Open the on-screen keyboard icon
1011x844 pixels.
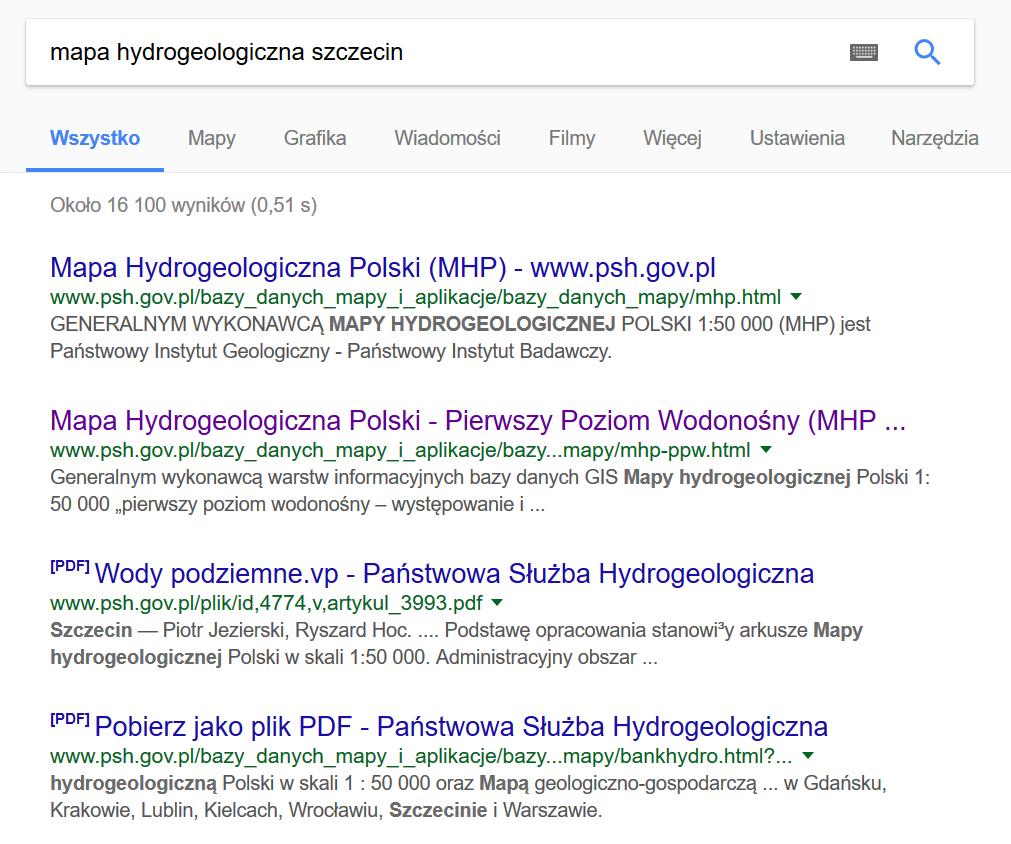pyautogui.click(x=863, y=52)
